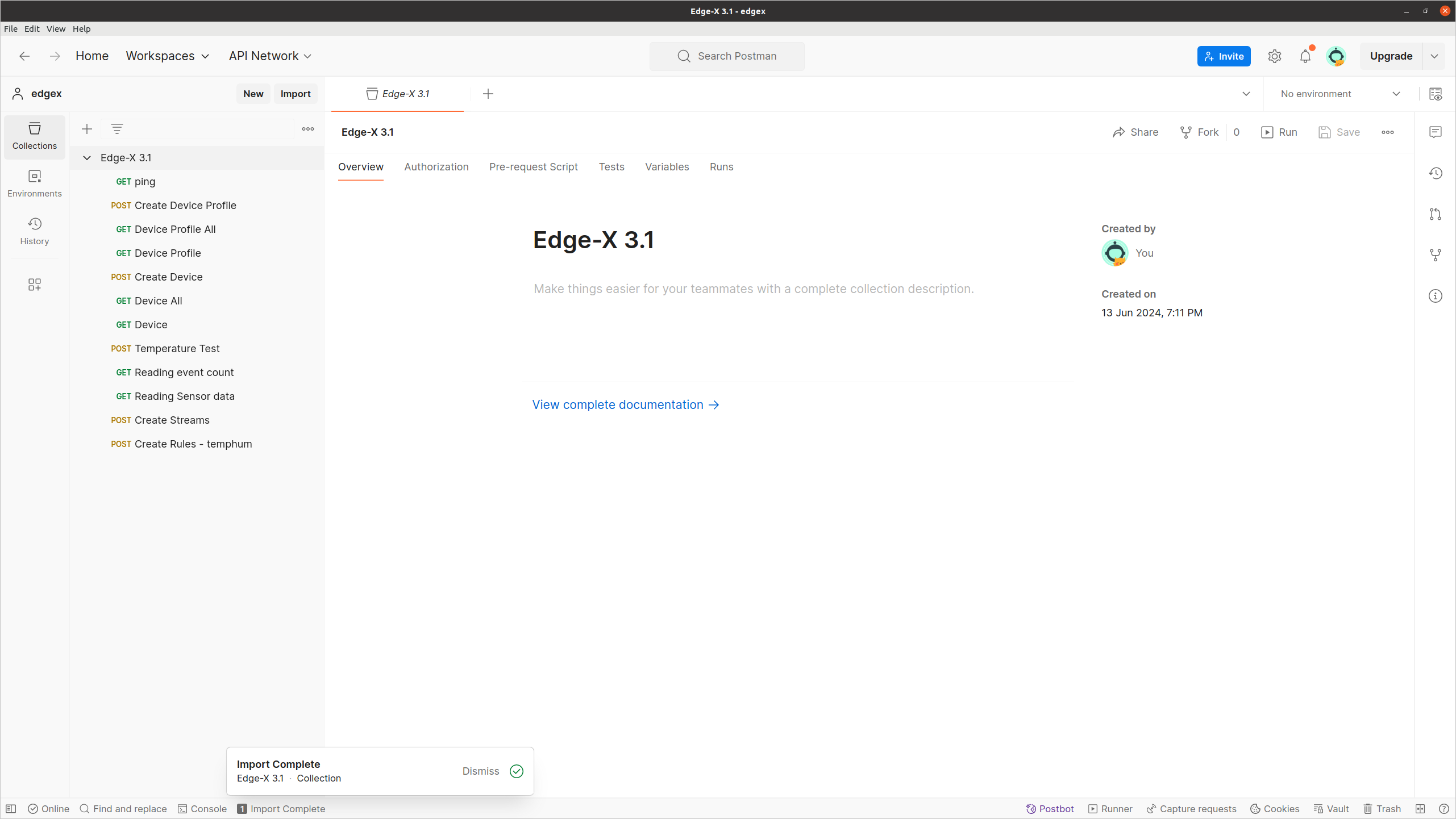Open the View menu
This screenshot has width=1456, height=819.
pos(56,29)
